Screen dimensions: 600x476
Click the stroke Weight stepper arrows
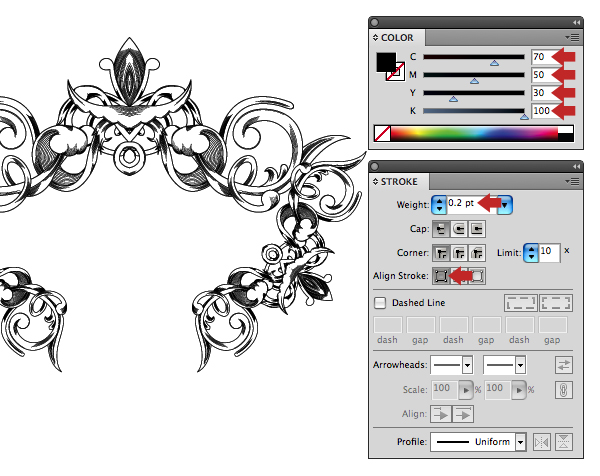pyautogui.click(x=439, y=205)
